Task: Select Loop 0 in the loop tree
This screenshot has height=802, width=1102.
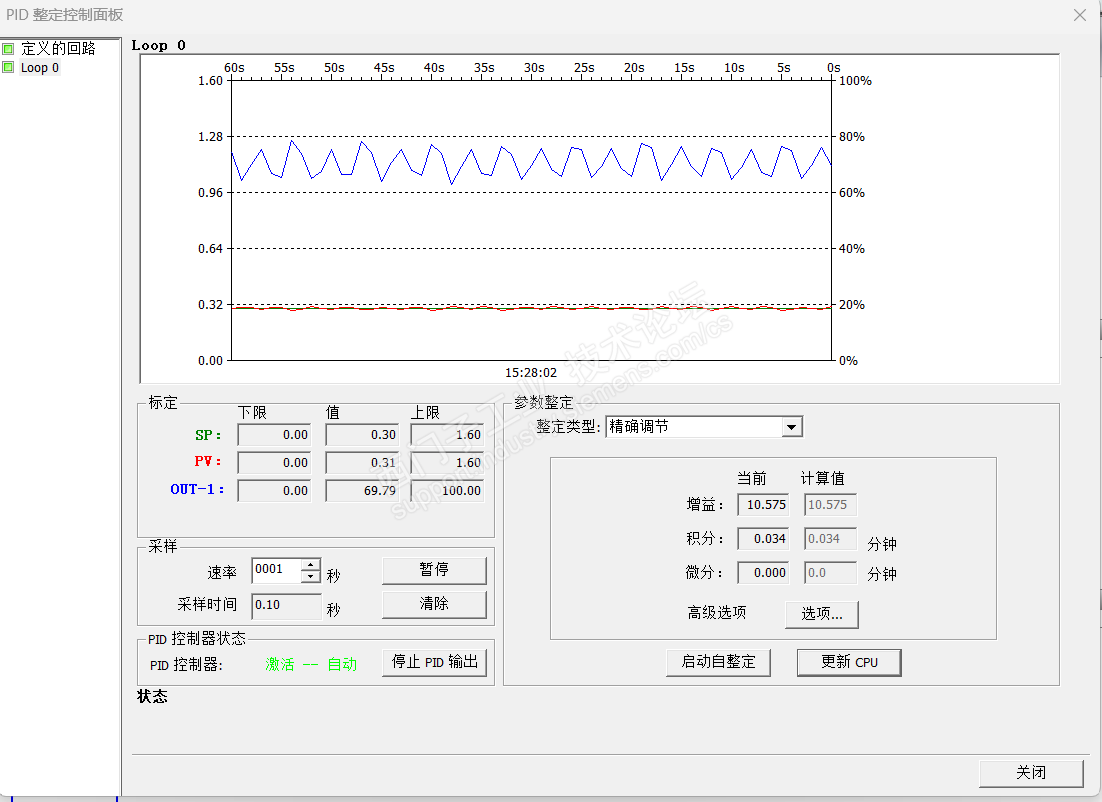Action: point(39,68)
